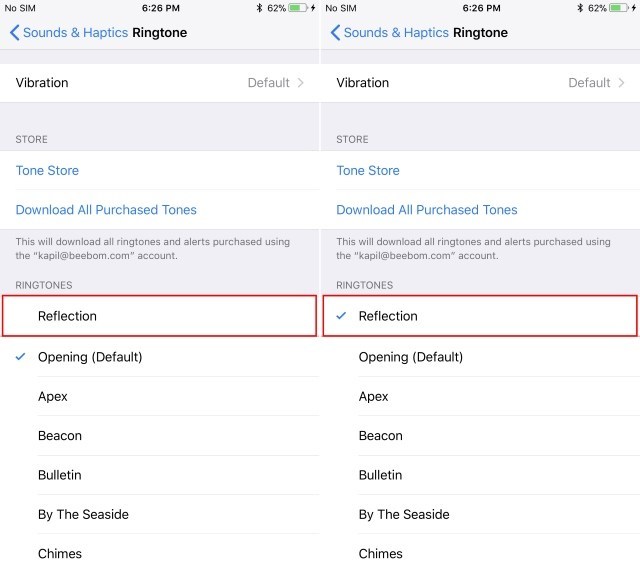Screen dimensions: 640x568
Task: Open Vibration Default chevron on right screen
Action: (x=621, y=83)
